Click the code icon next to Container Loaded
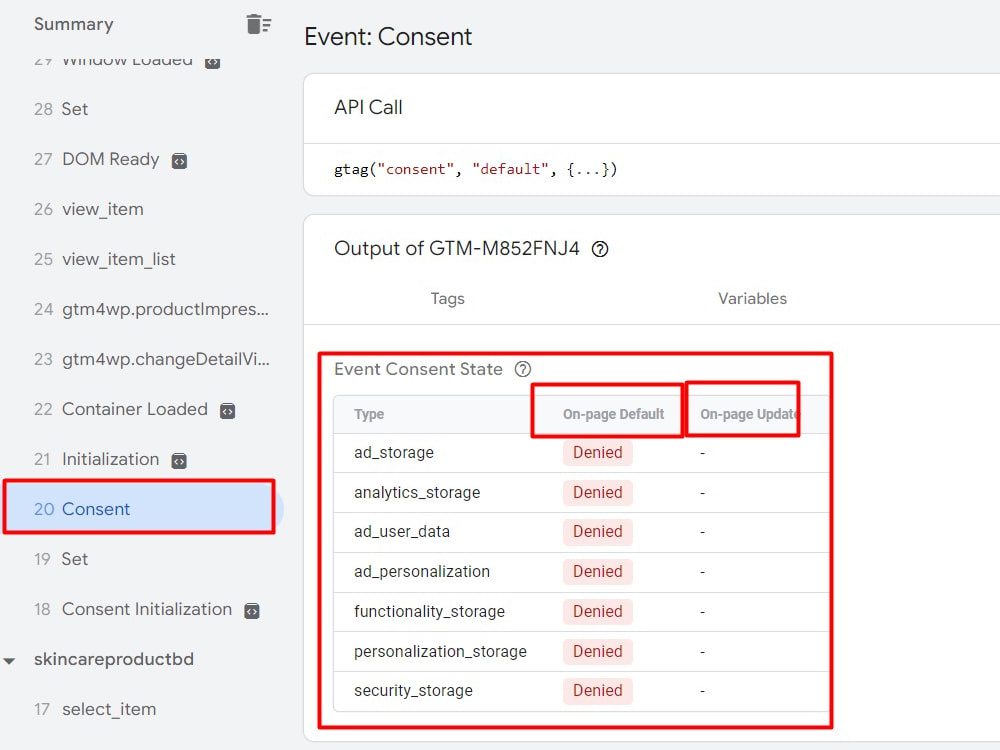Viewport: 1000px width, 750px height. coord(229,409)
